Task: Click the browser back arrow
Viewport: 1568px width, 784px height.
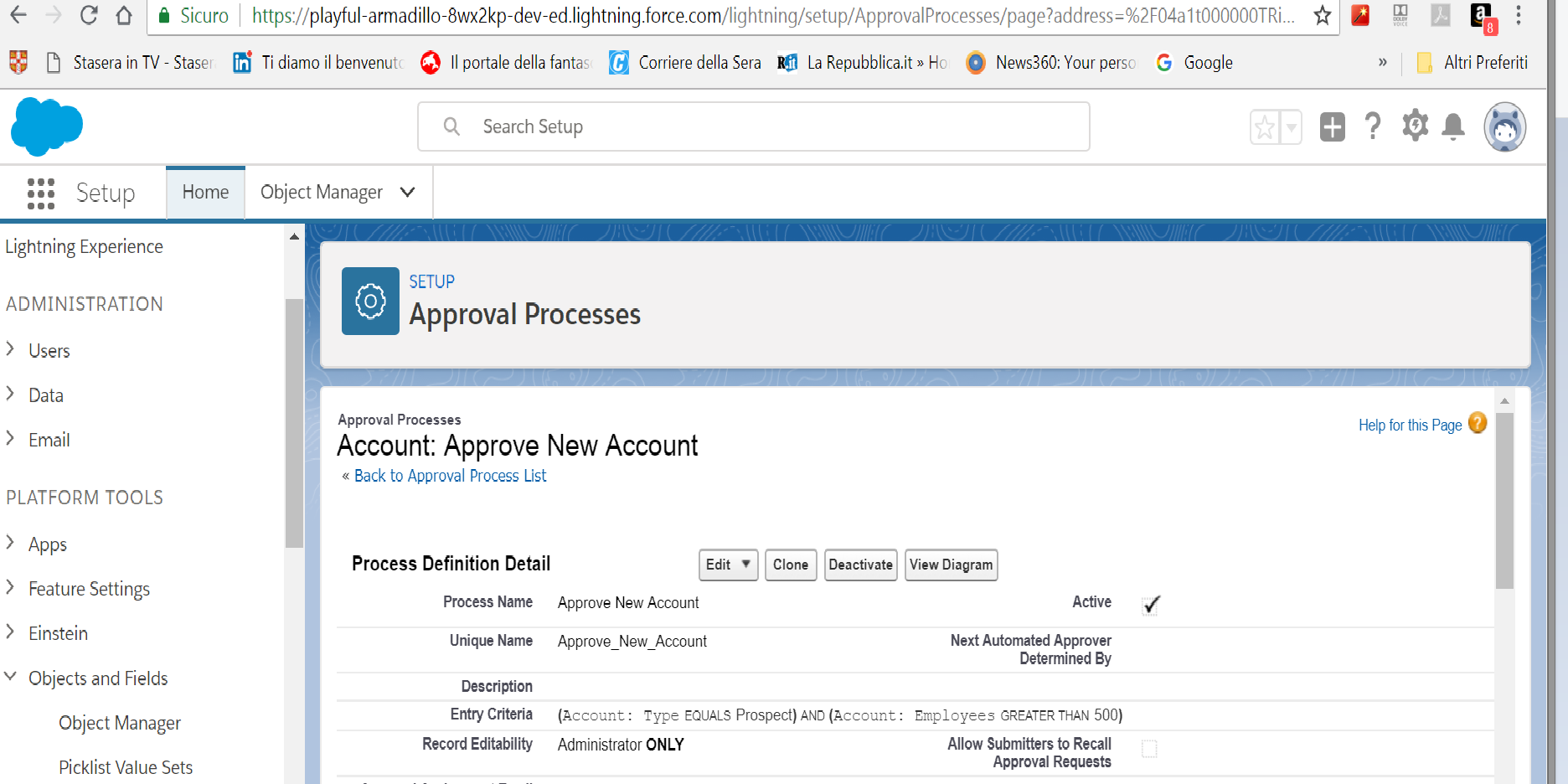Action: click(x=18, y=15)
